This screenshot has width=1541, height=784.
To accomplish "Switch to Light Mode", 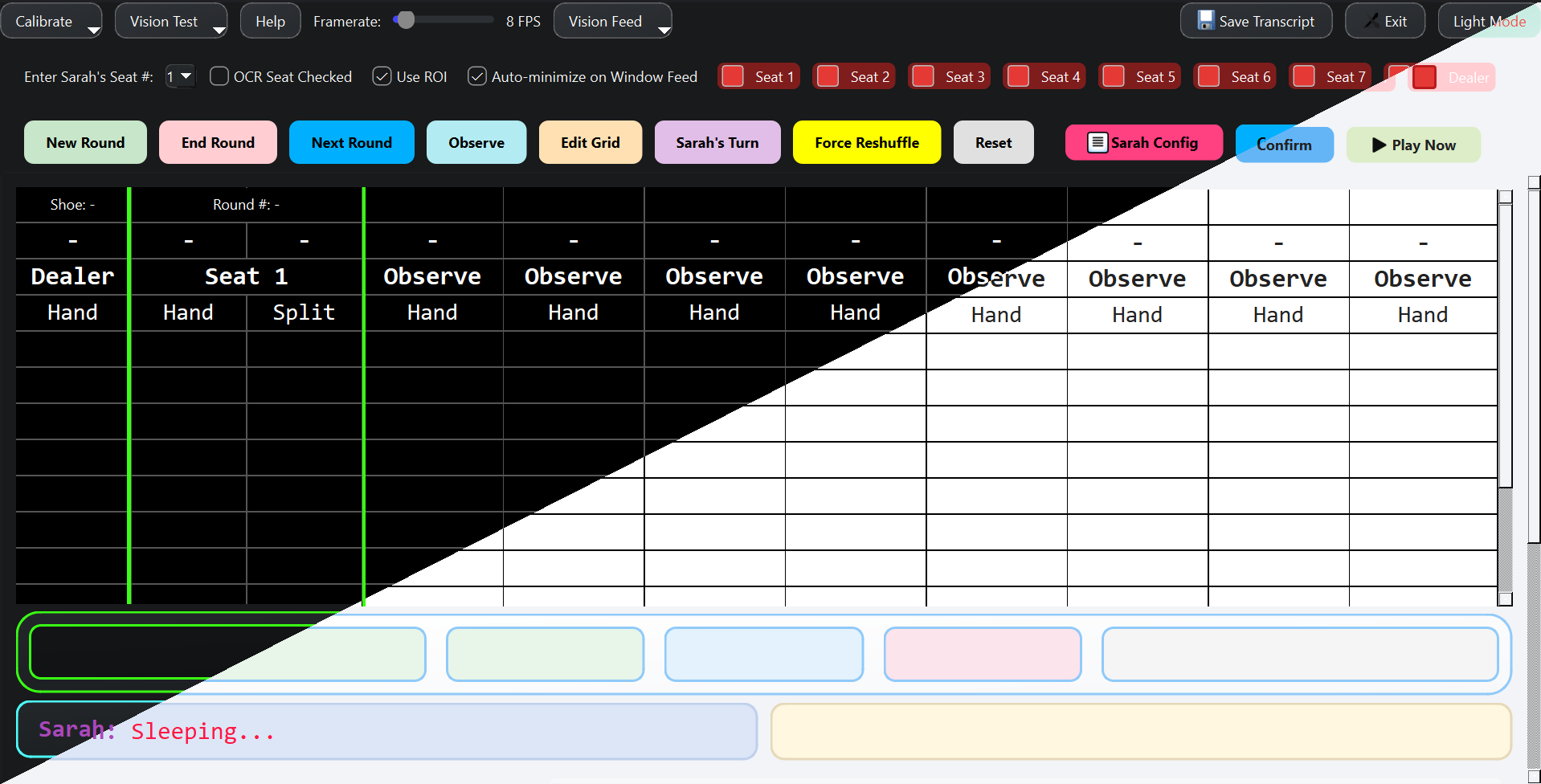I will click(1488, 20).
